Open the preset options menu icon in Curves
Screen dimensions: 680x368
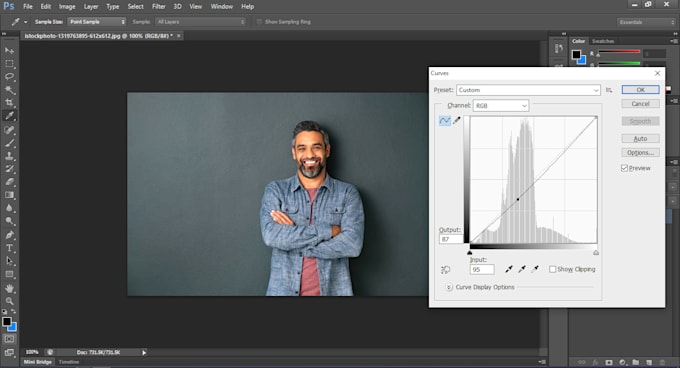pos(609,90)
